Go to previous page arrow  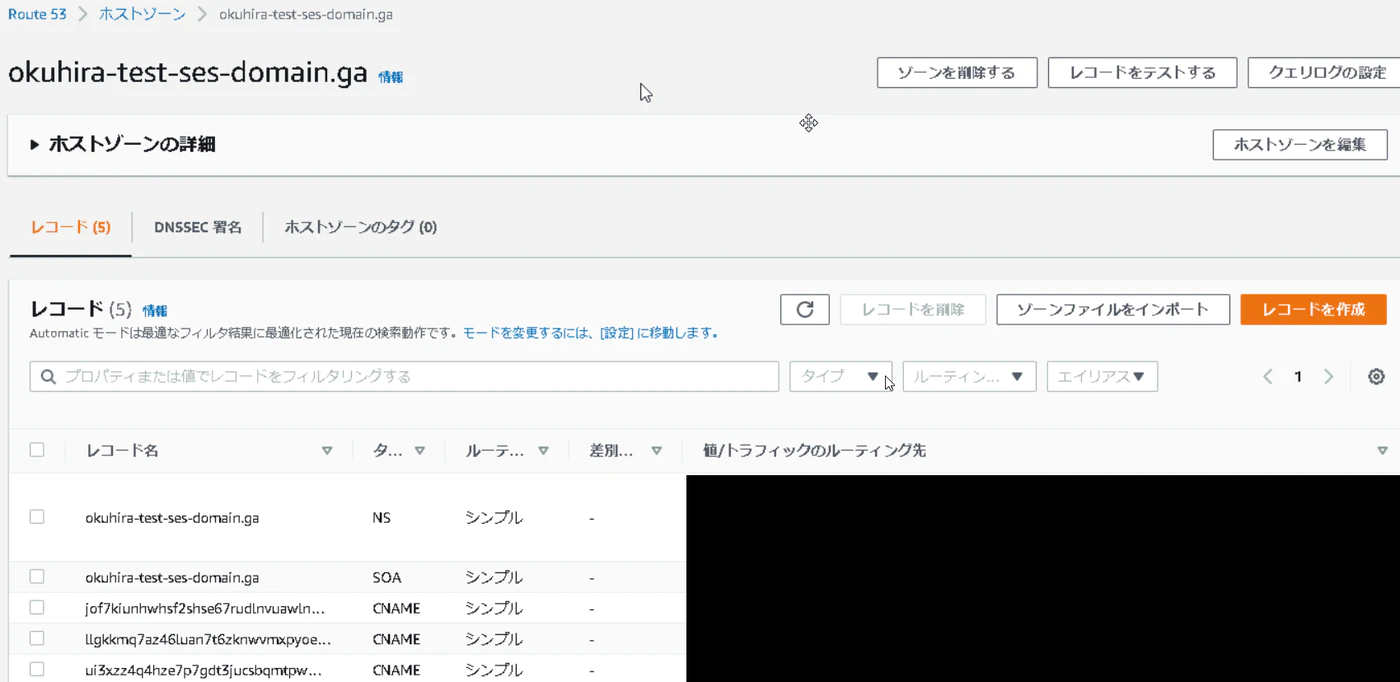coord(1267,377)
